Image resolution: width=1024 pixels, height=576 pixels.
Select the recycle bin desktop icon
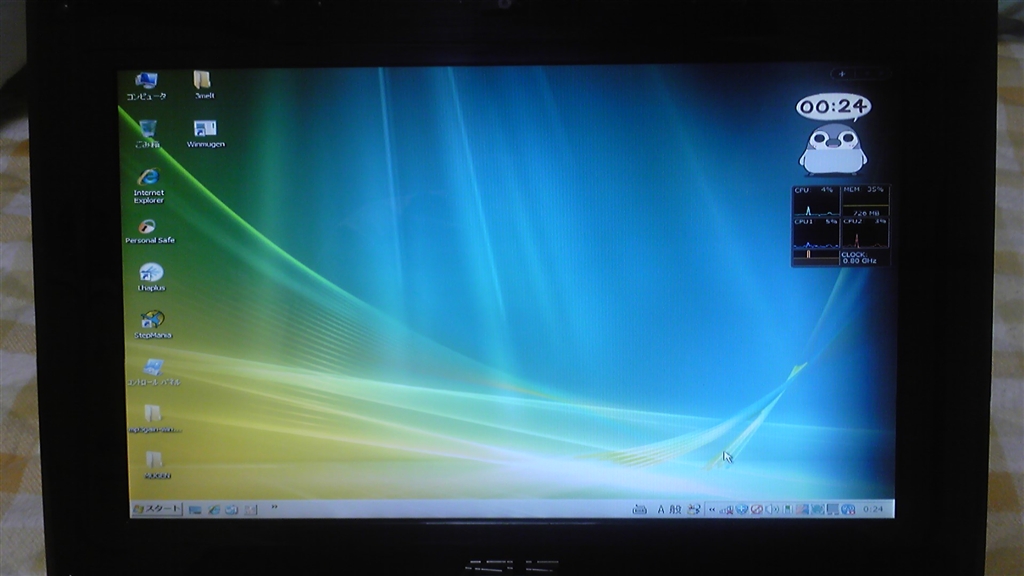coord(148,133)
